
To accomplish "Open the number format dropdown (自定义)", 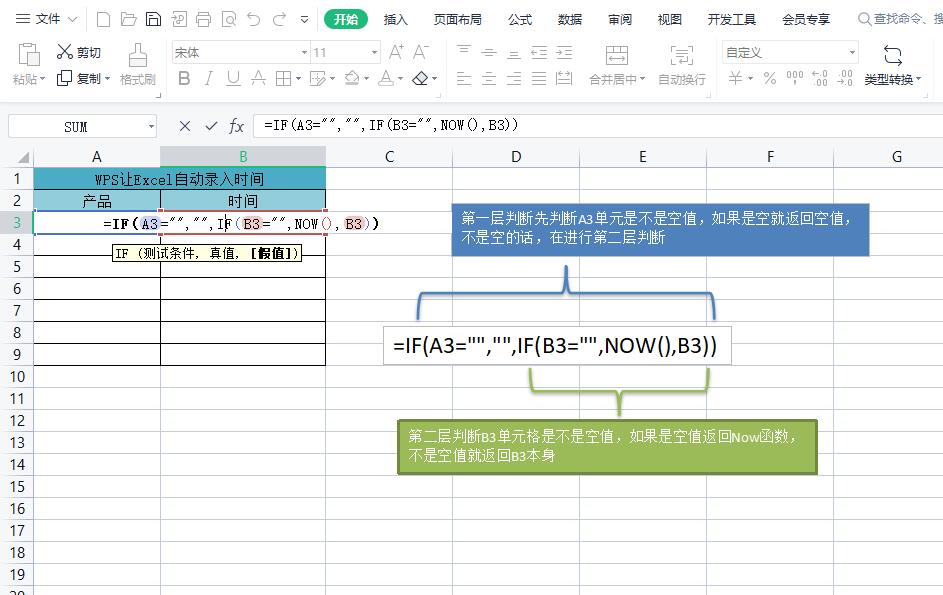I will click(852, 52).
